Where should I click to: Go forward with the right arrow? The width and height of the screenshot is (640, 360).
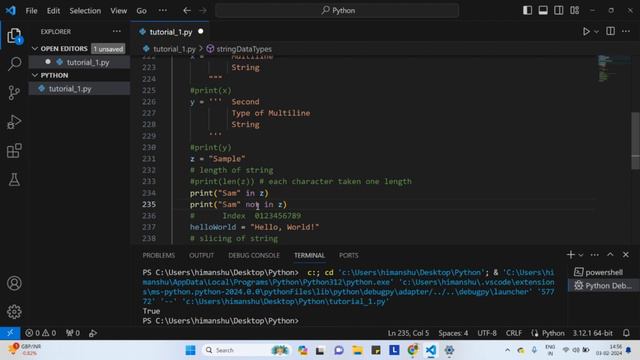click(x=203, y=10)
